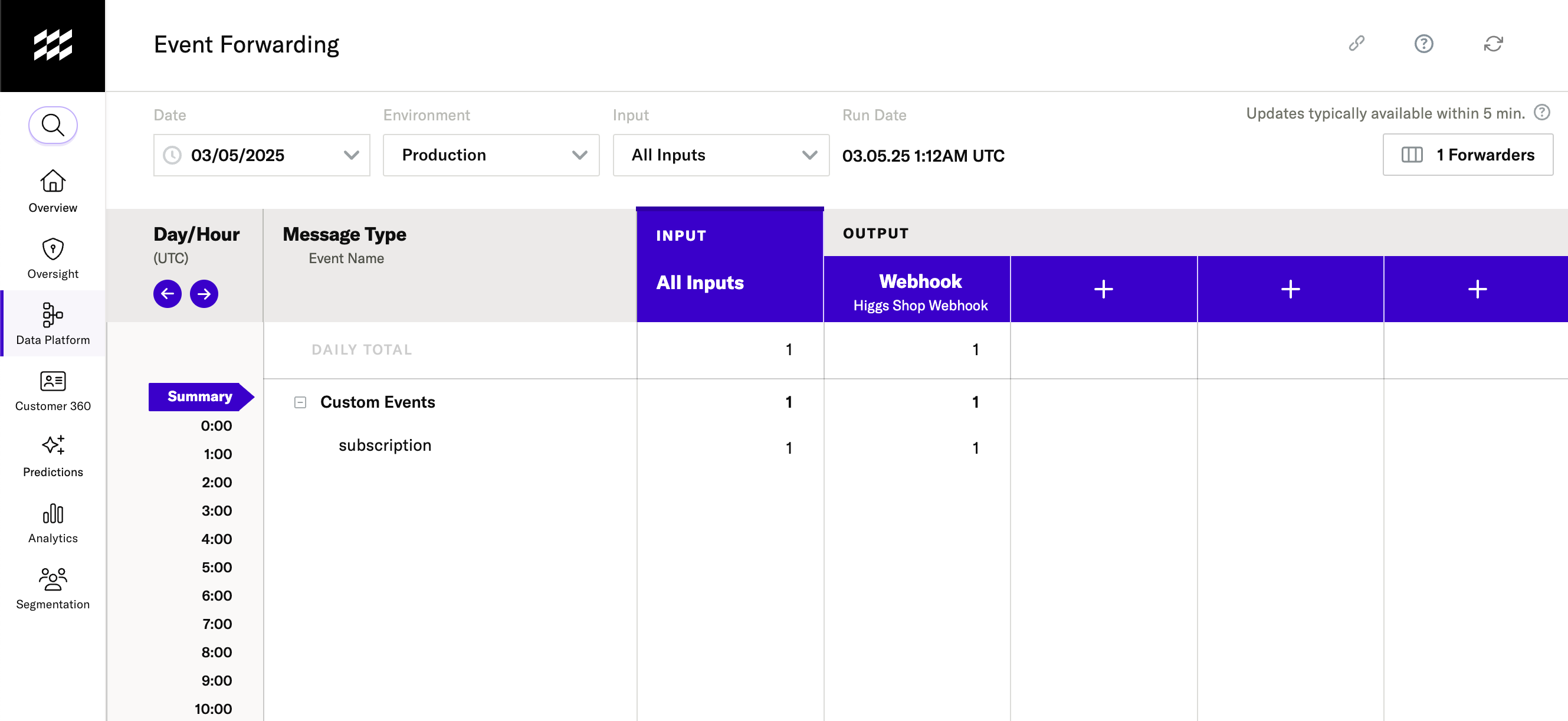The height and width of the screenshot is (721, 1568).
Task: Click the search magnifier icon
Action: pos(53,126)
